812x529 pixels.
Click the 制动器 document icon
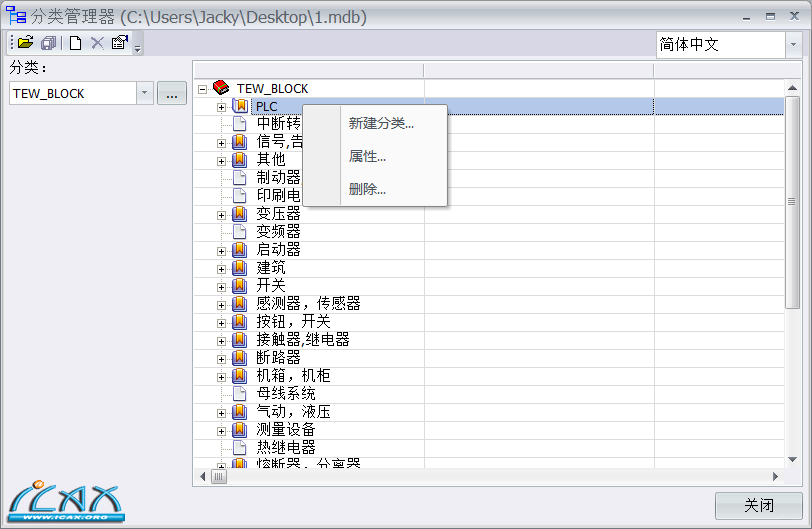tap(239, 178)
